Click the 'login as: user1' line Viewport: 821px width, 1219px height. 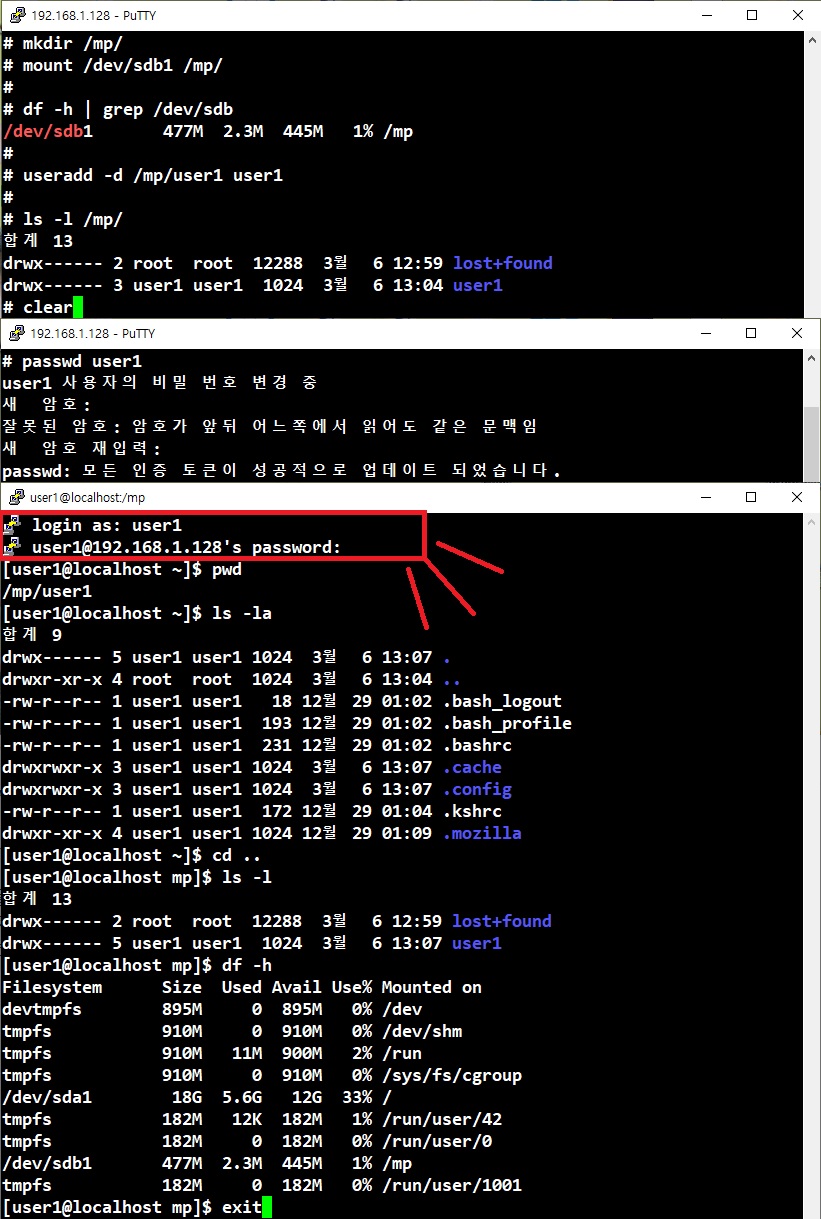tap(107, 524)
